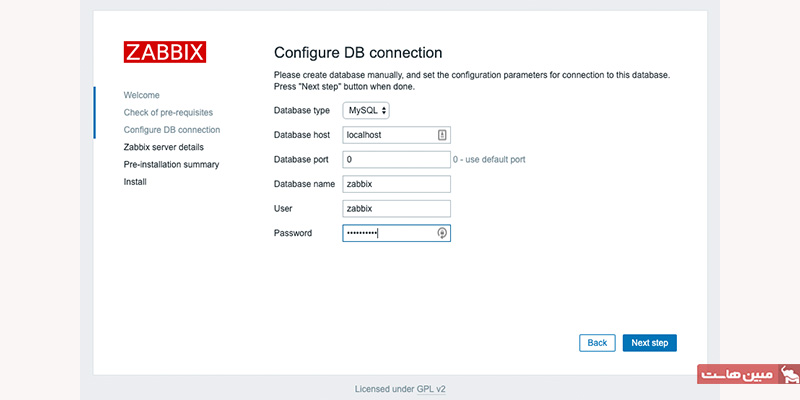Click the 'Configure DB connection' heading
The width and height of the screenshot is (800, 400).
[x=358, y=53]
